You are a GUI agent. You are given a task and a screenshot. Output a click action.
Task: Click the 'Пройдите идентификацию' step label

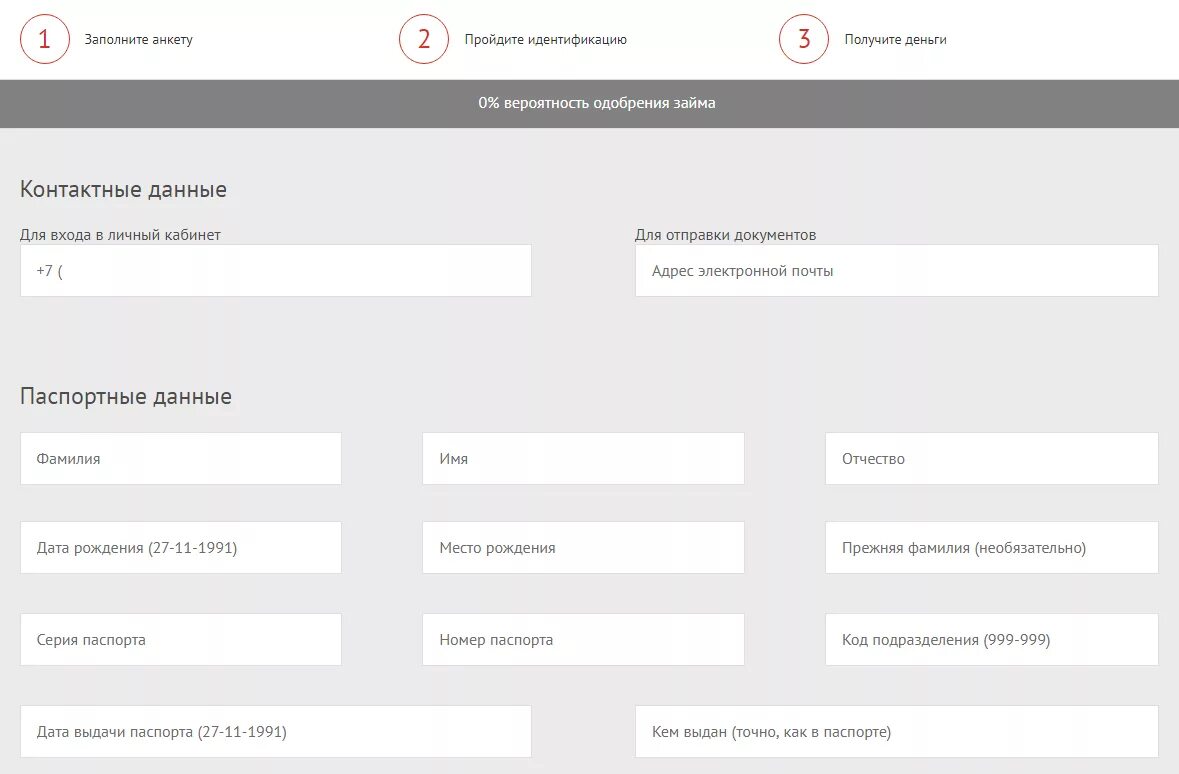pyautogui.click(x=545, y=40)
